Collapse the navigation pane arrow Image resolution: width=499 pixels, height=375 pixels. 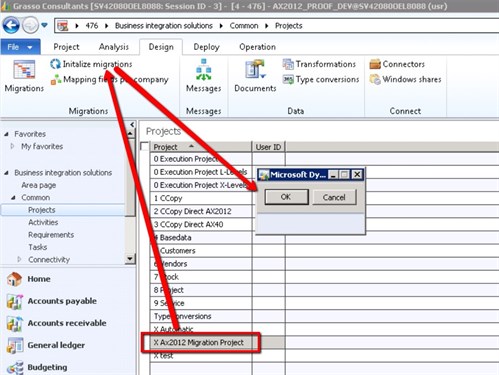[132, 125]
